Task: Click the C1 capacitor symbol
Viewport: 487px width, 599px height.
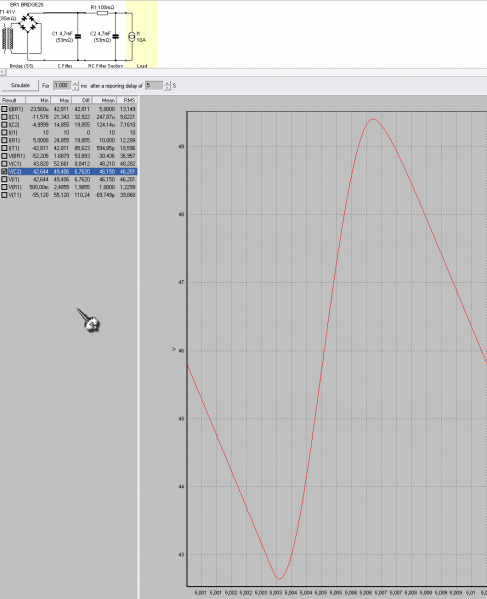Action: (78, 37)
